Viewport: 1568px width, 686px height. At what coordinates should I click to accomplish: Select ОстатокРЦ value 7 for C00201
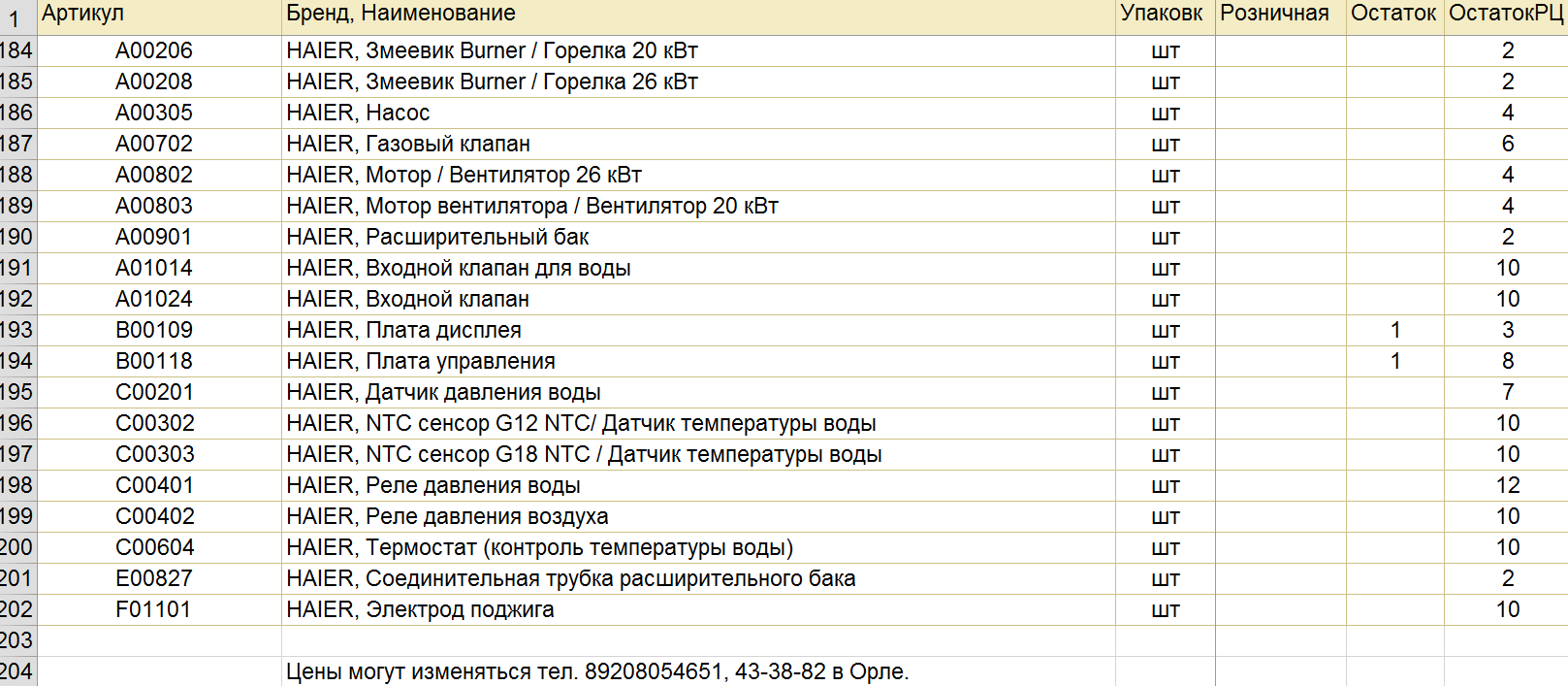pos(1506,393)
